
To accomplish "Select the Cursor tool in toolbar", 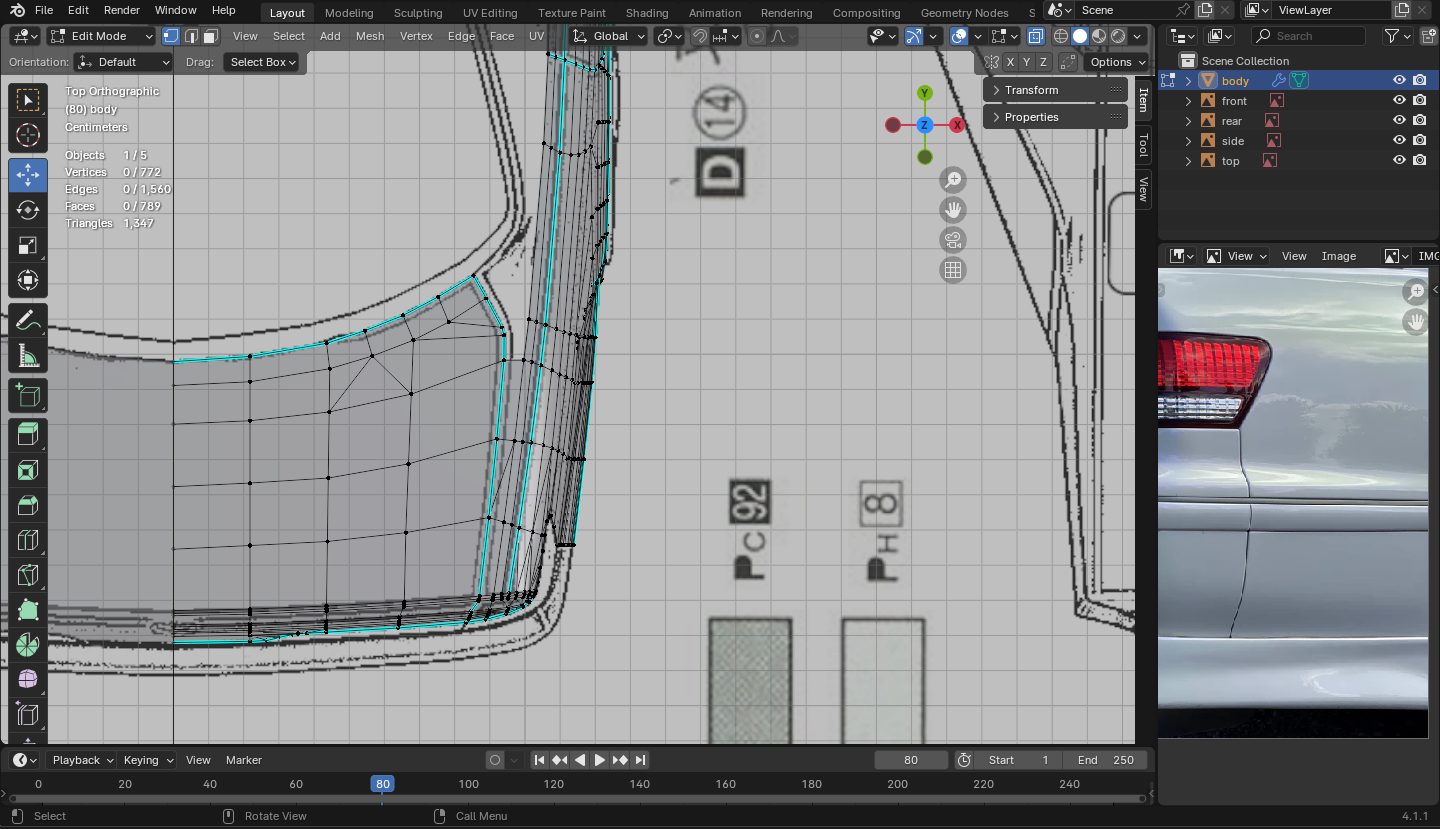I will click(28, 135).
